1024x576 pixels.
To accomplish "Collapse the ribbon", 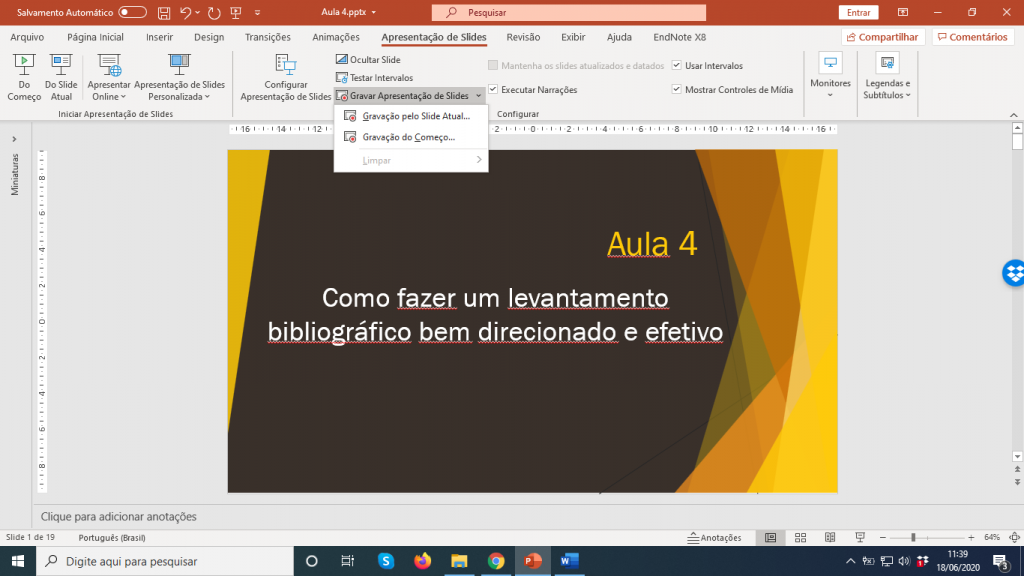I will [x=1014, y=115].
